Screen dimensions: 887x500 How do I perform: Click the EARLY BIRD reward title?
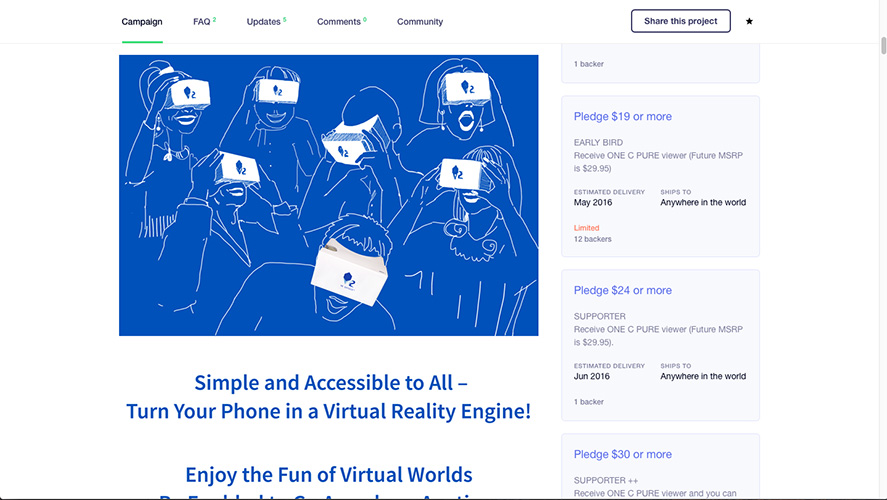pyautogui.click(x=598, y=143)
